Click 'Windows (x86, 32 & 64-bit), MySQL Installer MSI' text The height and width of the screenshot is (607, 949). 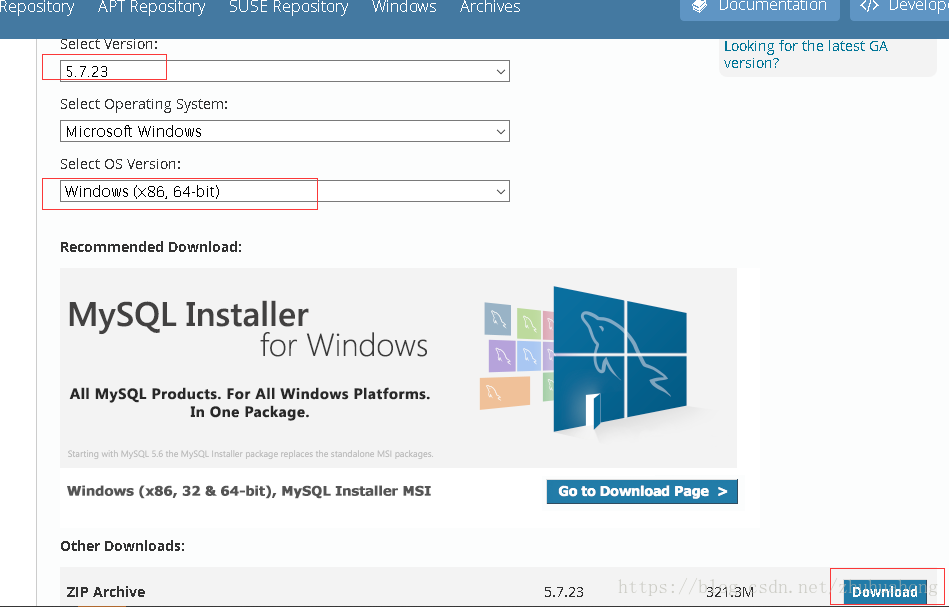(x=249, y=491)
